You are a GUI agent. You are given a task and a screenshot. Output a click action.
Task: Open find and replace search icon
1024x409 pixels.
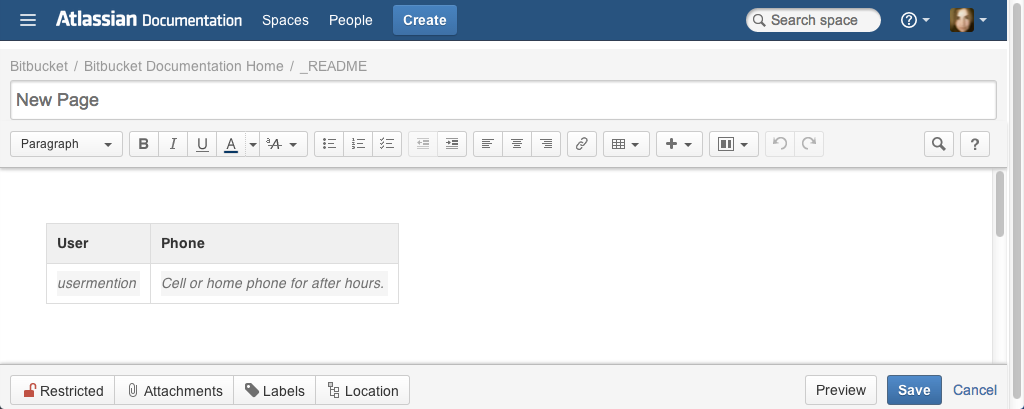coord(938,144)
